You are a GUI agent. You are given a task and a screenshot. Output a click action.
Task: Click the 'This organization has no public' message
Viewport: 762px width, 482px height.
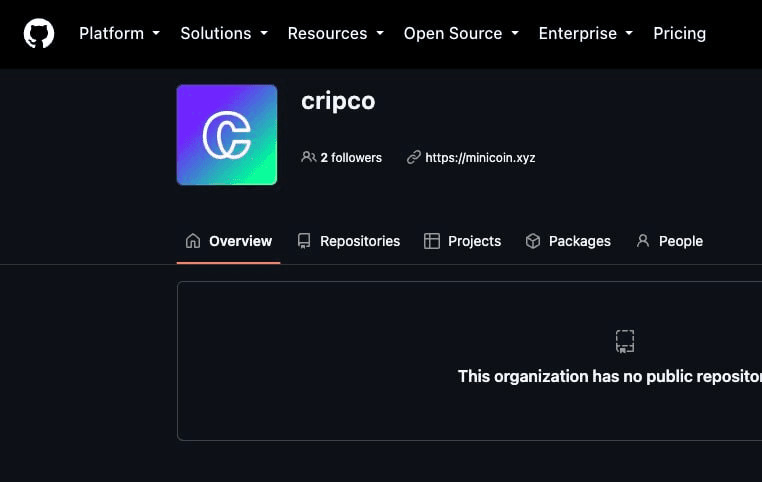click(x=610, y=376)
